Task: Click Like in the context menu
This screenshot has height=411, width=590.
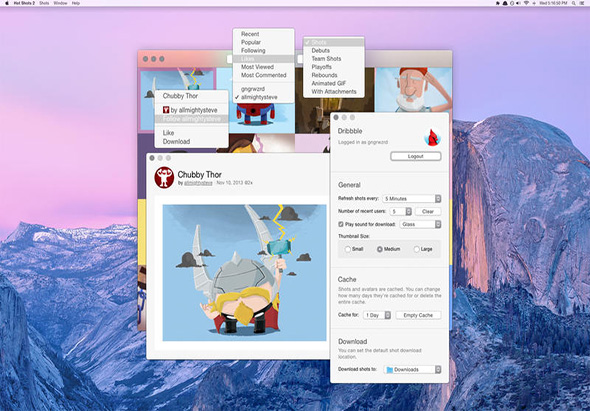Action: point(192,133)
